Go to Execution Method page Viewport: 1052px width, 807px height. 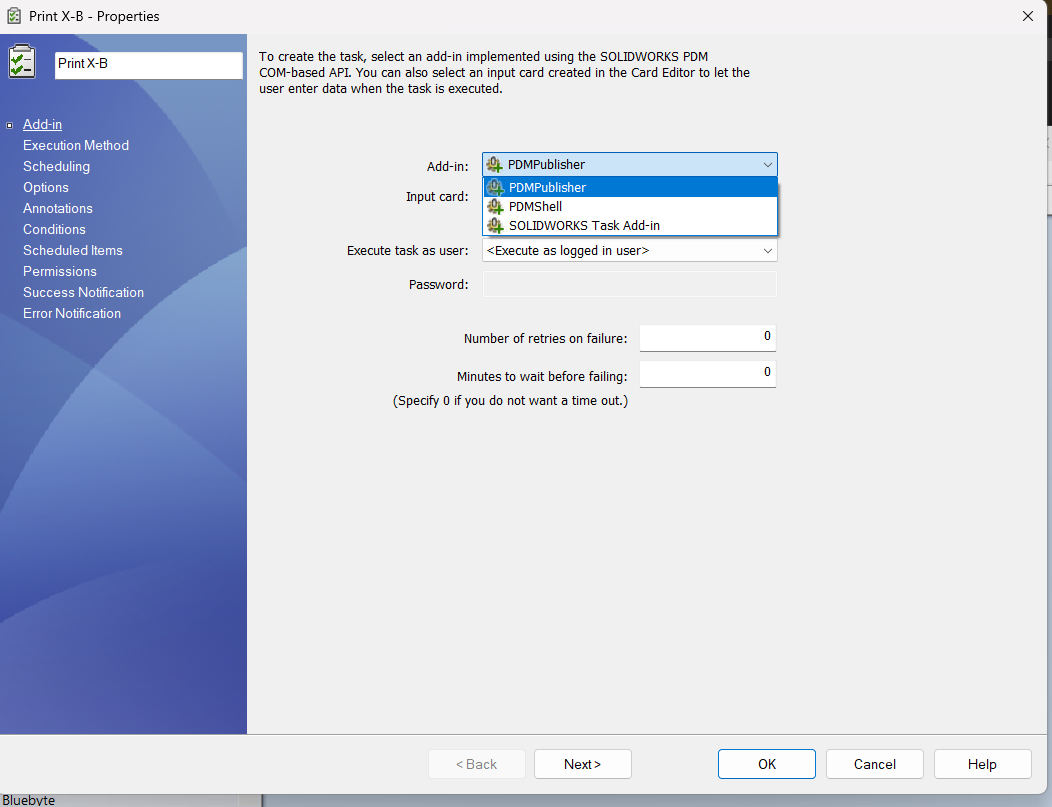coord(76,145)
